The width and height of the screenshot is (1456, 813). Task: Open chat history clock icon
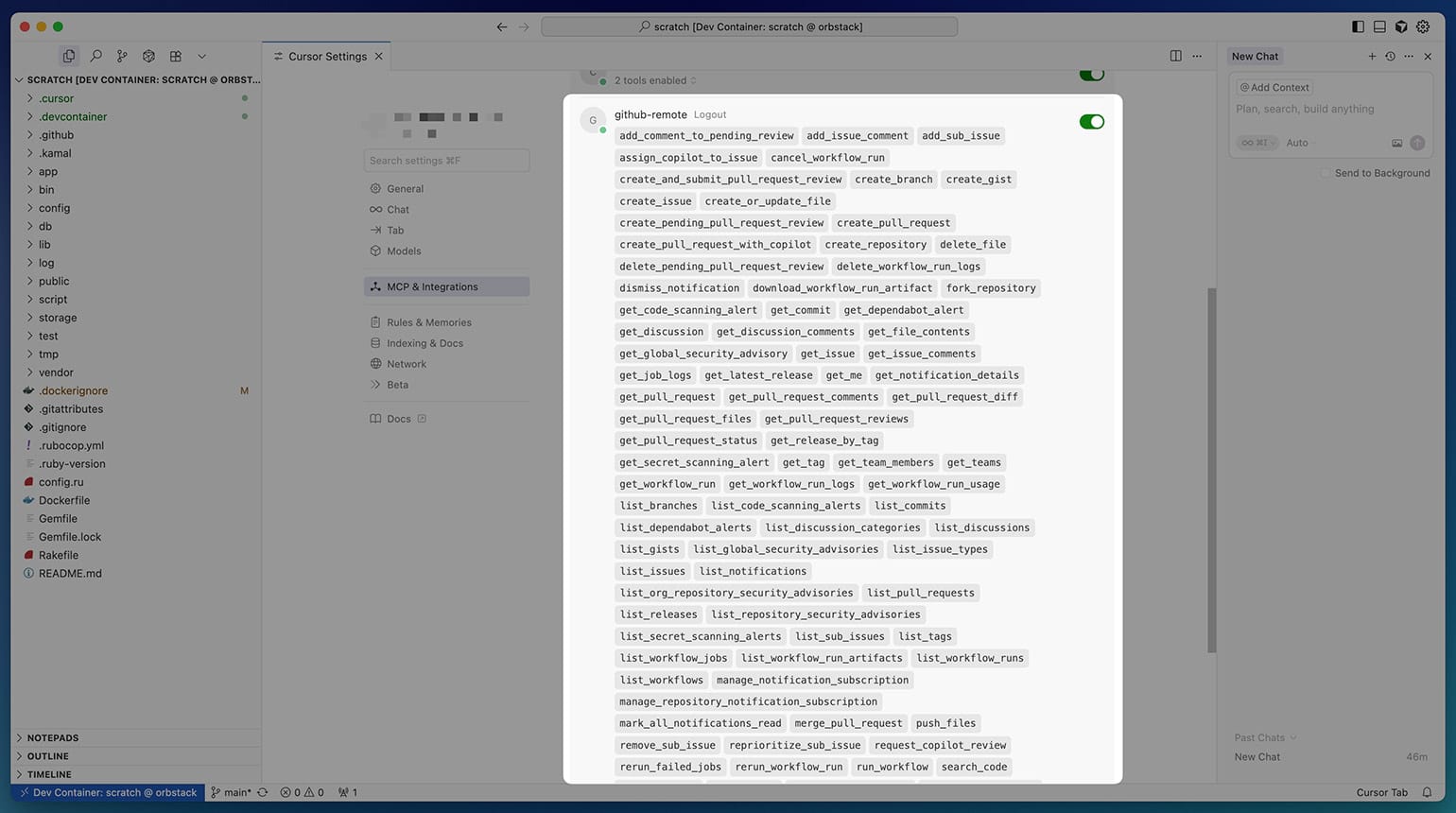point(1390,57)
